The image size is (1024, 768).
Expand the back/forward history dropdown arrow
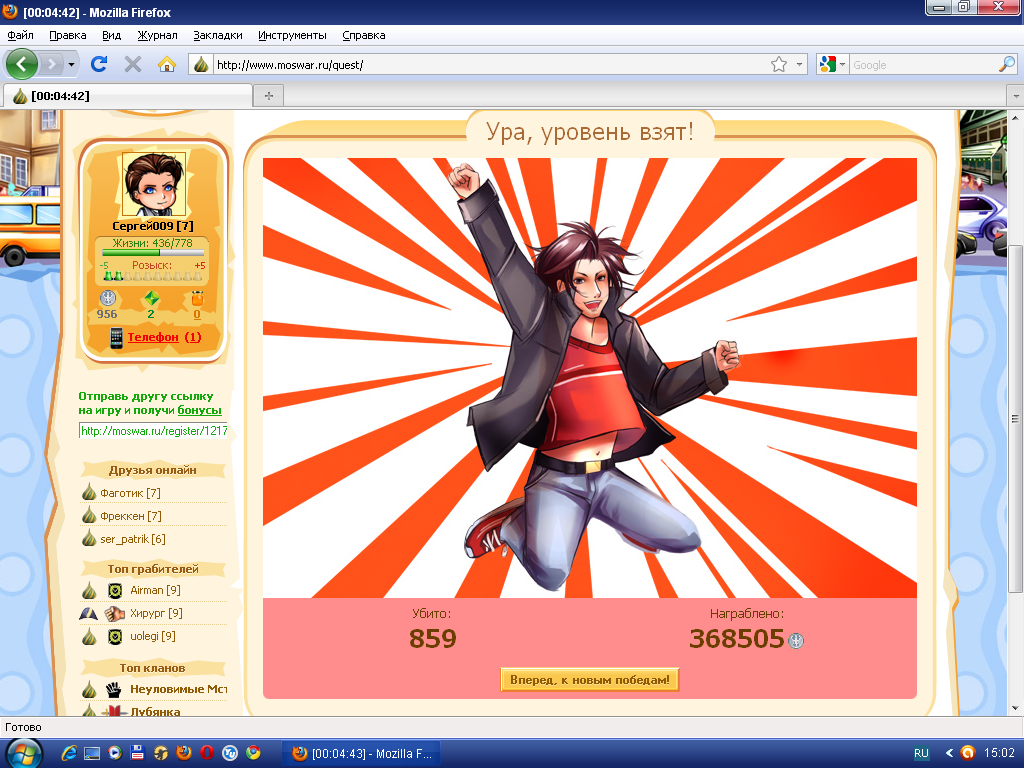[71, 64]
